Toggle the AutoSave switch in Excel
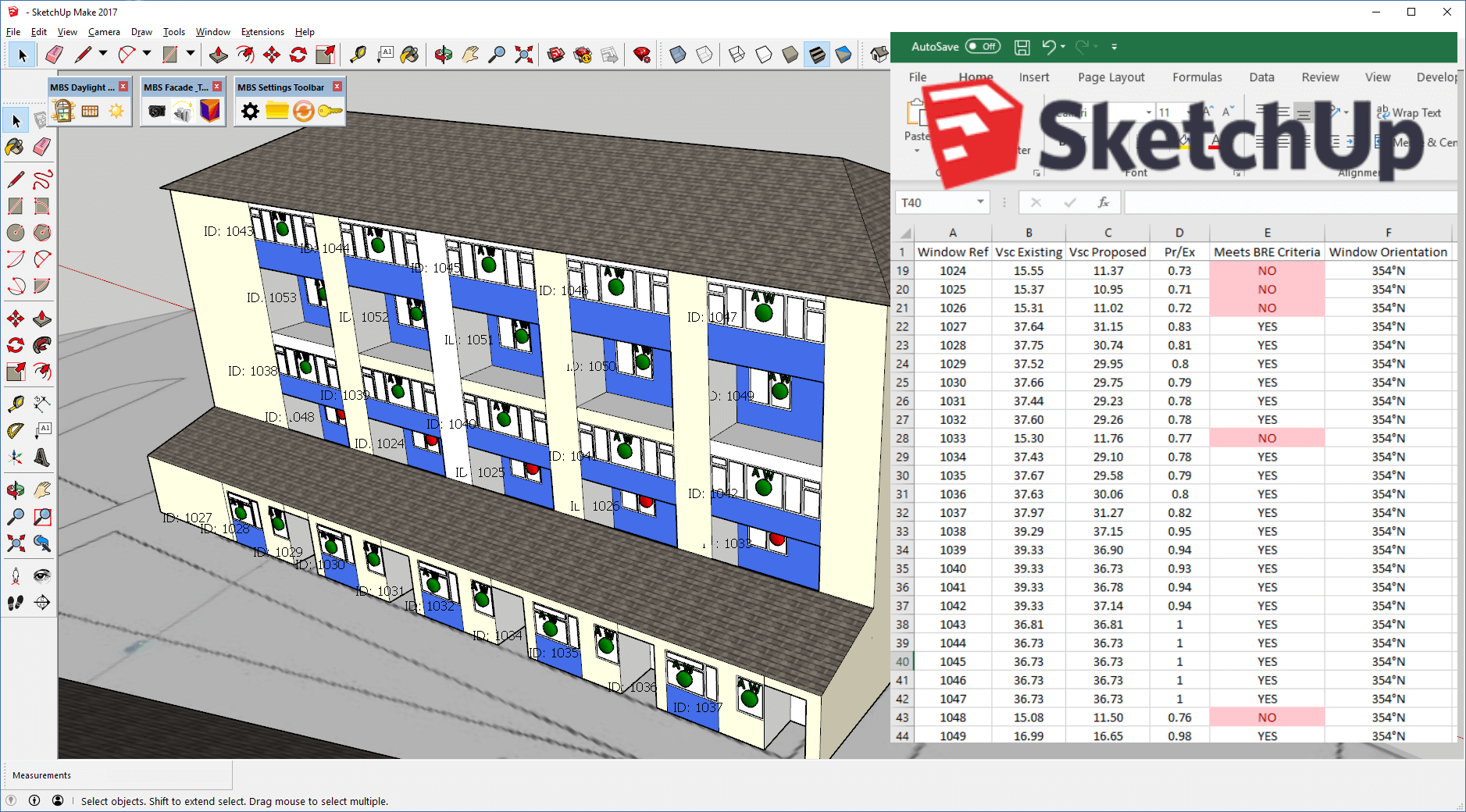Image resolution: width=1466 pixels, height=812 pixels. (982, 47)
